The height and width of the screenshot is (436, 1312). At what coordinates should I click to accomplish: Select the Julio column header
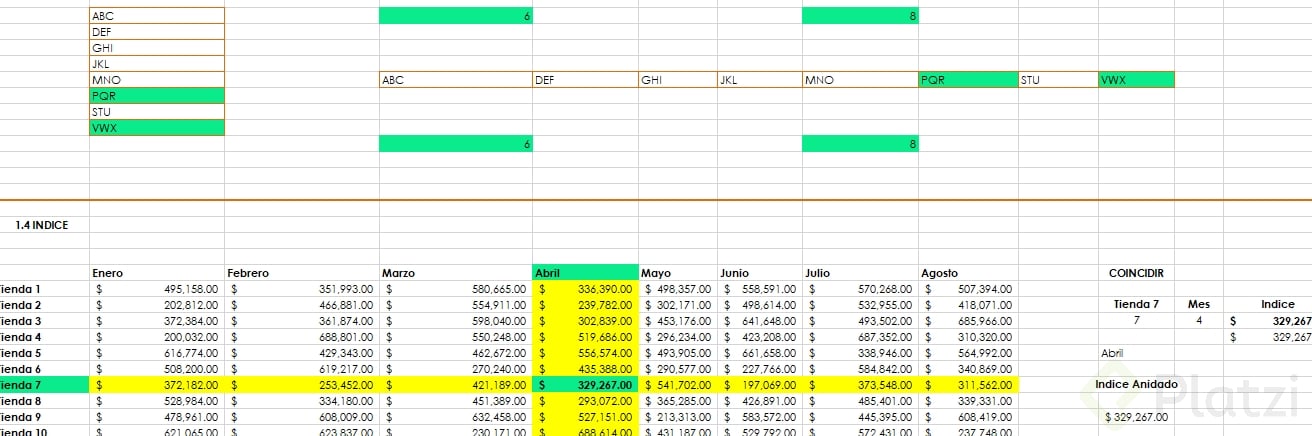pyautogui.click(x=860, y=272)
